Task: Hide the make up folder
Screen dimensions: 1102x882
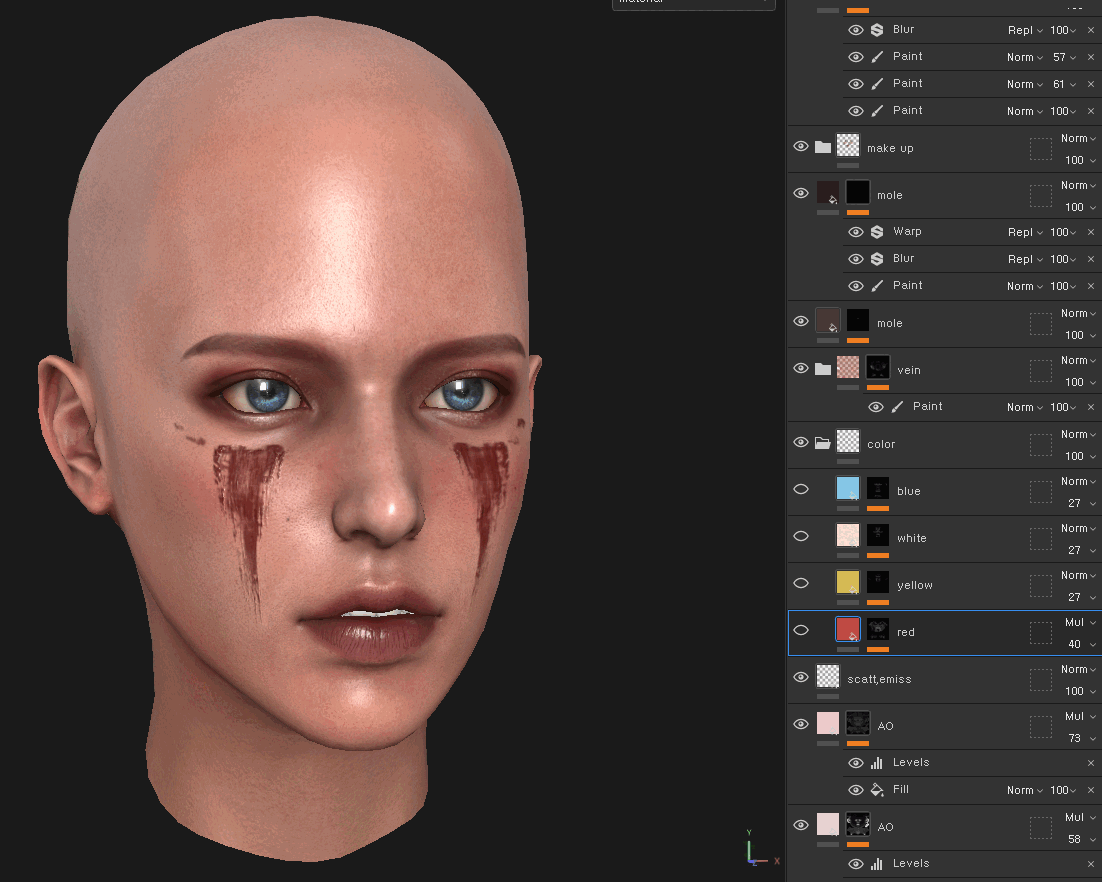Action: click(x=801, y=147)
